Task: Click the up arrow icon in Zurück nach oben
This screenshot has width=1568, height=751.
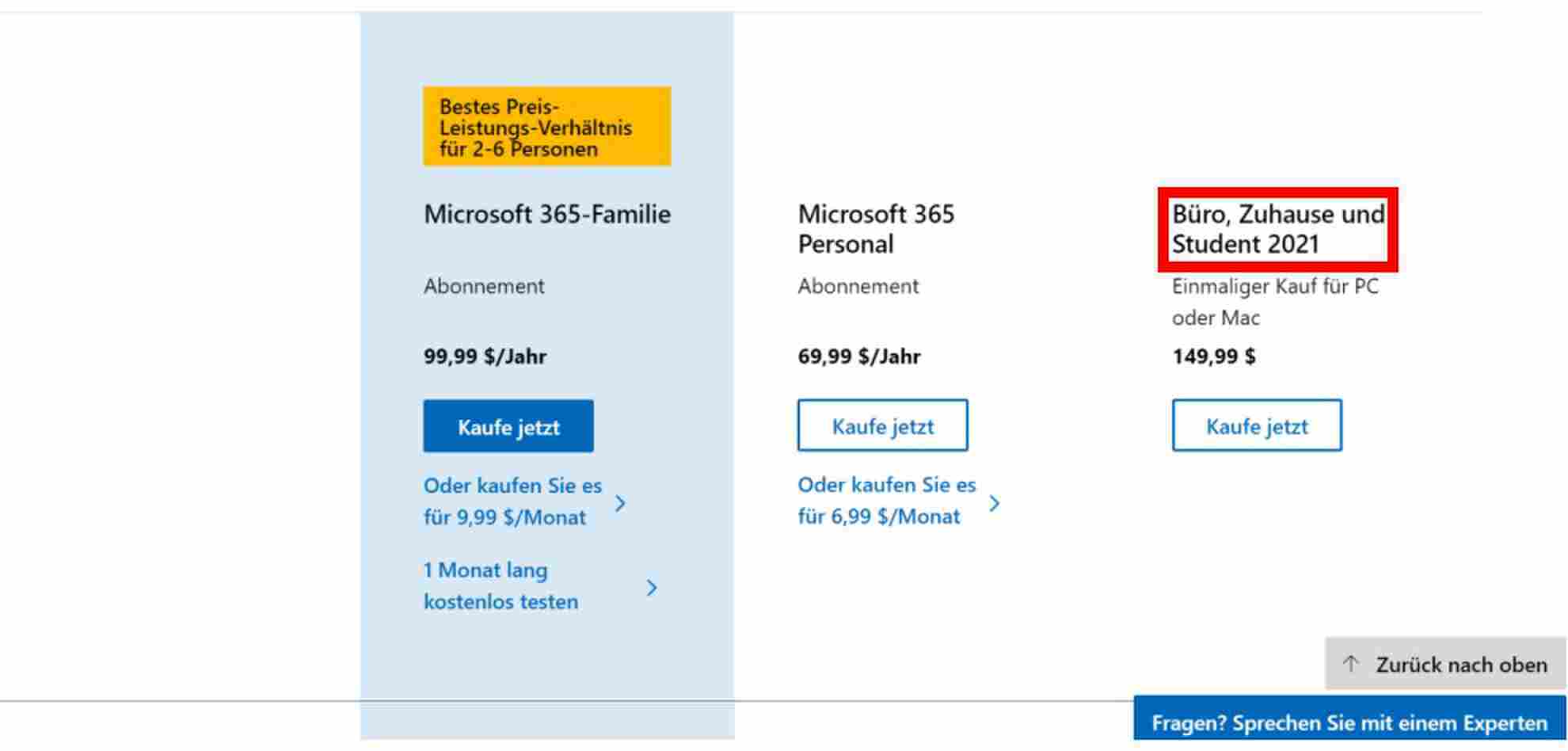Action: click(1351, 664)
